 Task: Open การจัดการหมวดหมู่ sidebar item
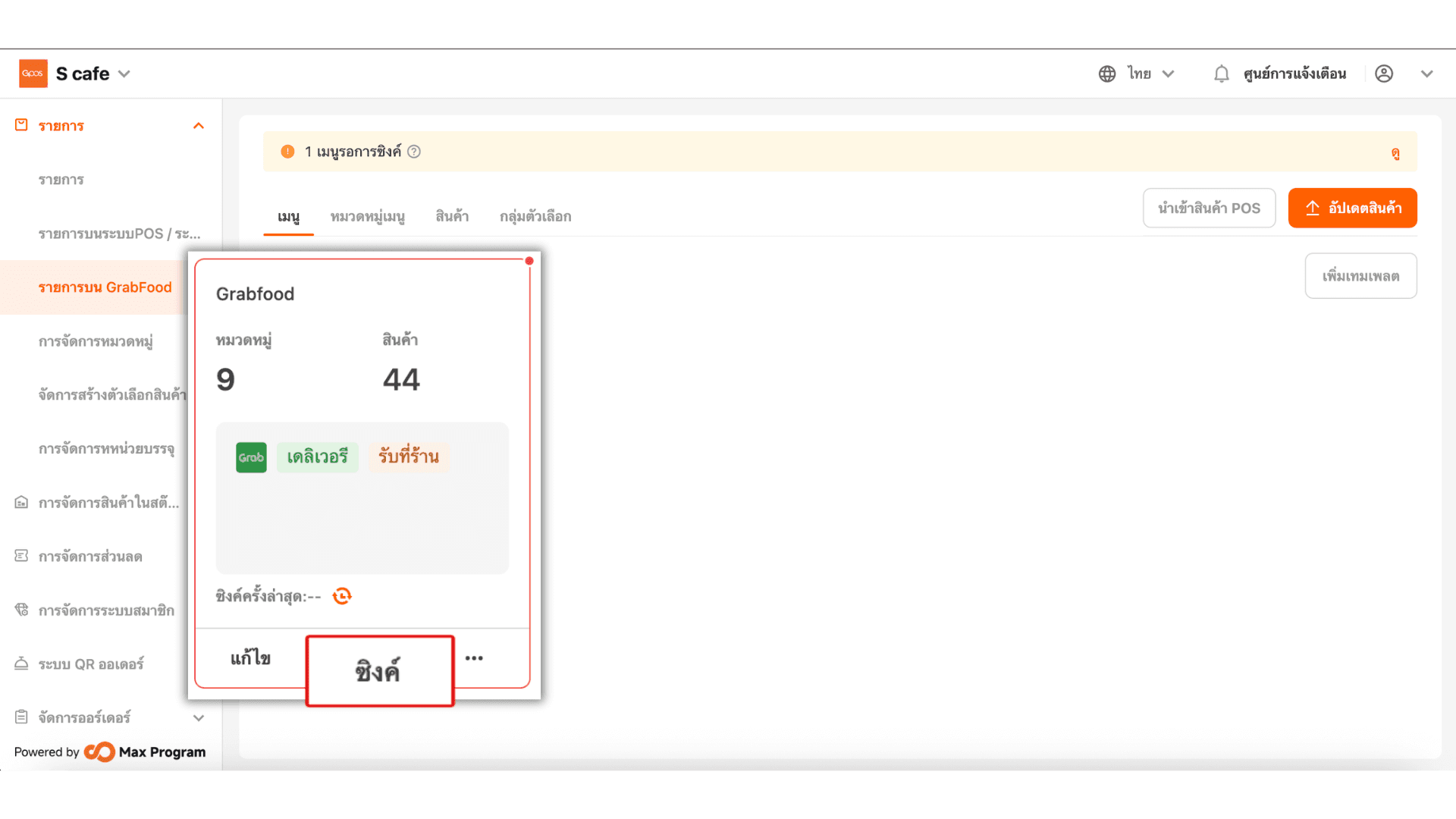coord(96,341)
